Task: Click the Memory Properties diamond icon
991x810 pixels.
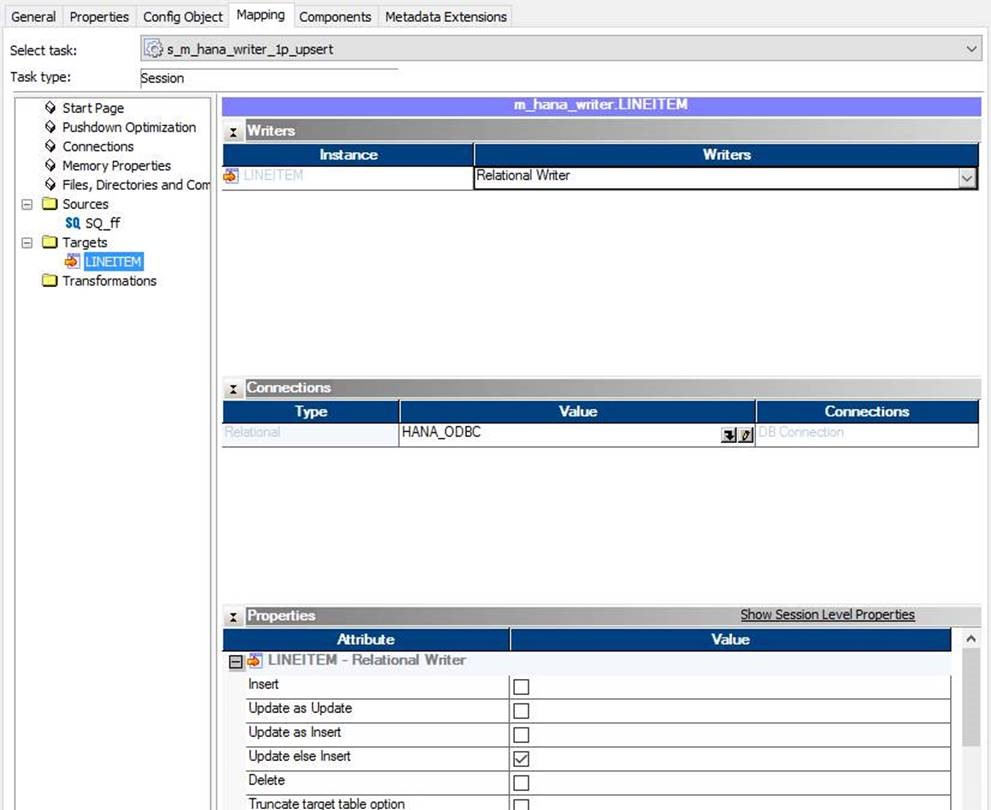Action: (51, 165)
